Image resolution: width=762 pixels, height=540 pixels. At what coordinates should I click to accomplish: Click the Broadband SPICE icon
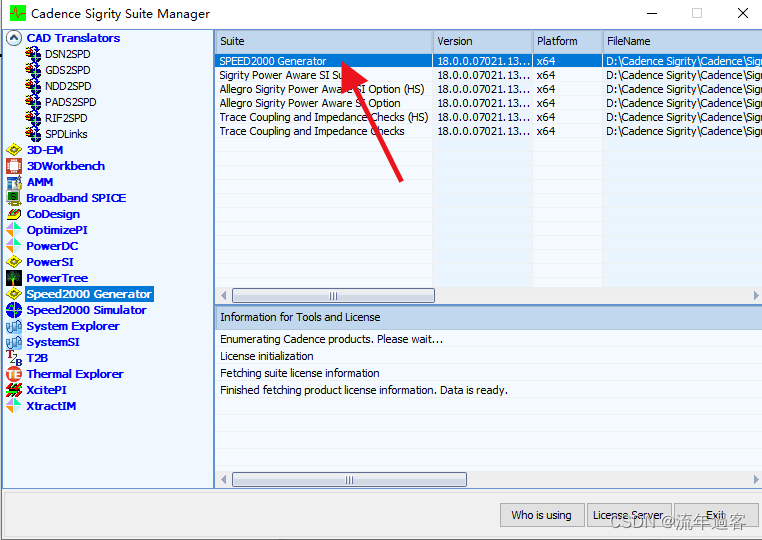tap(14, 198)
